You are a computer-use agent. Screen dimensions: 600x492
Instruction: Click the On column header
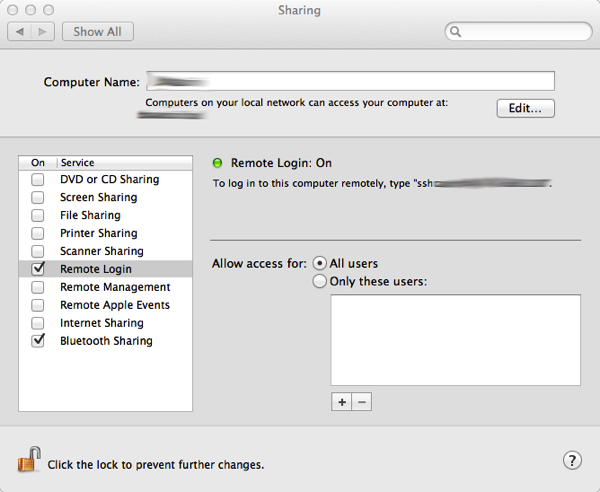pos(38,163)
